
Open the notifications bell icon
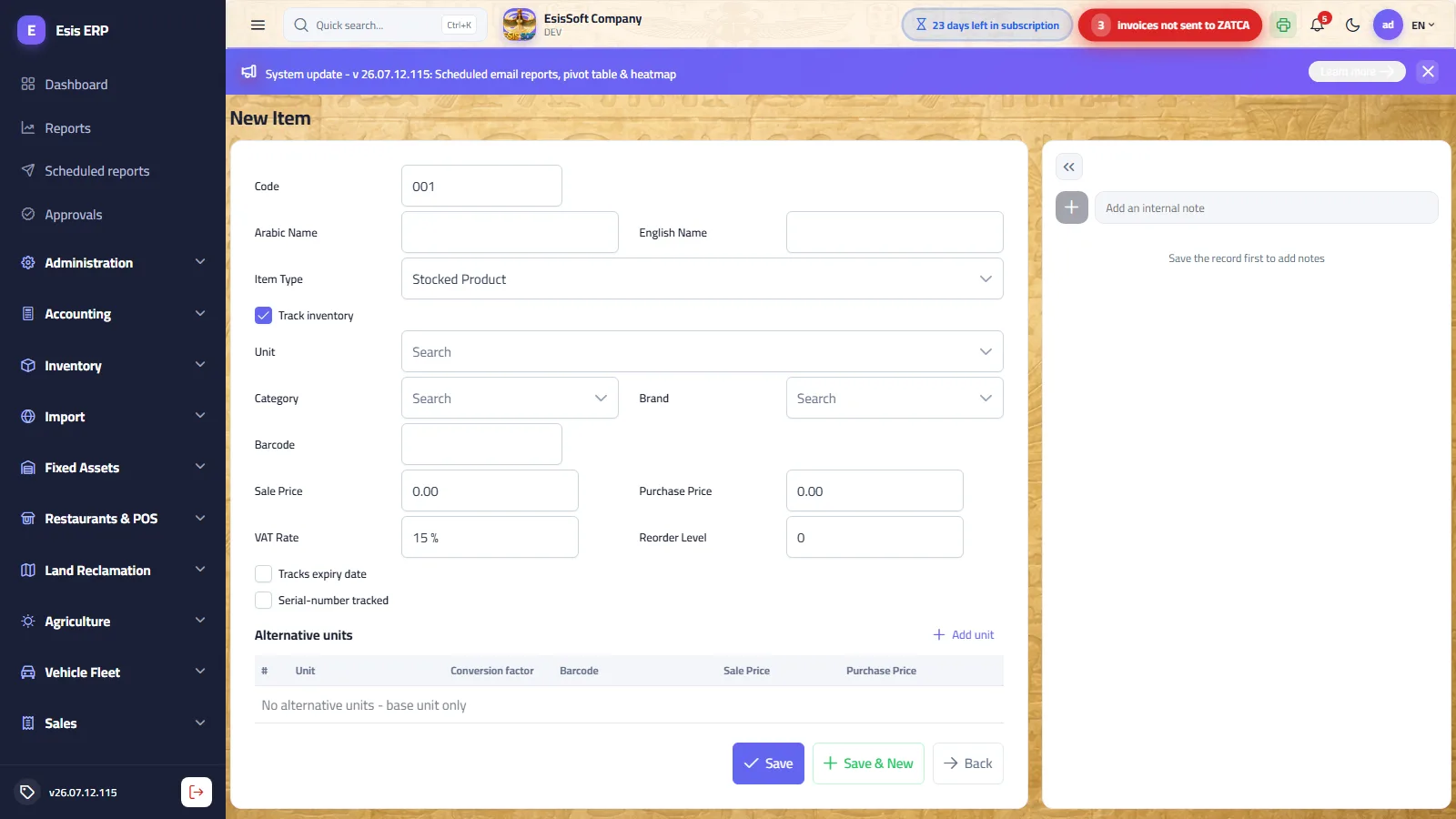pyautogui.click(x=1318, y=25)
